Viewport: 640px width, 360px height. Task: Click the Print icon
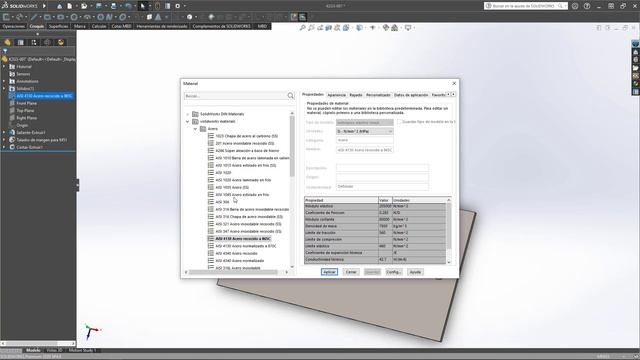pyautogui.click(x=113, y=6)
